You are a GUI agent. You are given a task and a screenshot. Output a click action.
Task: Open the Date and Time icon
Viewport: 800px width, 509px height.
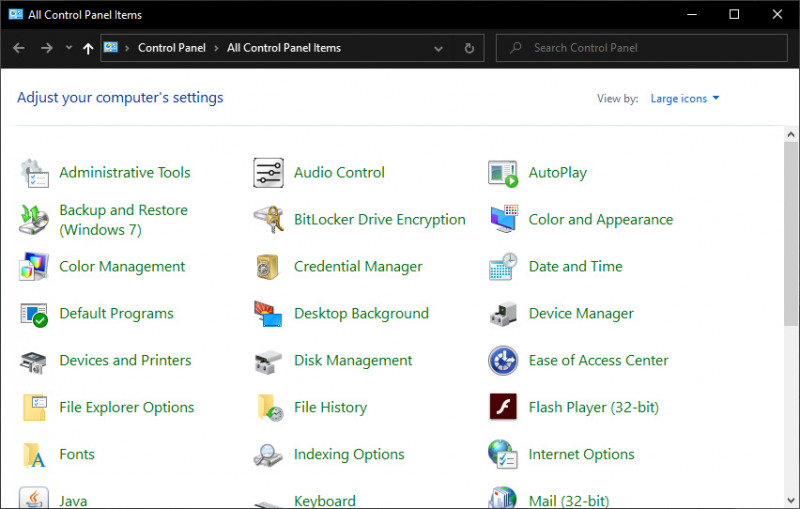coord(503,266)
